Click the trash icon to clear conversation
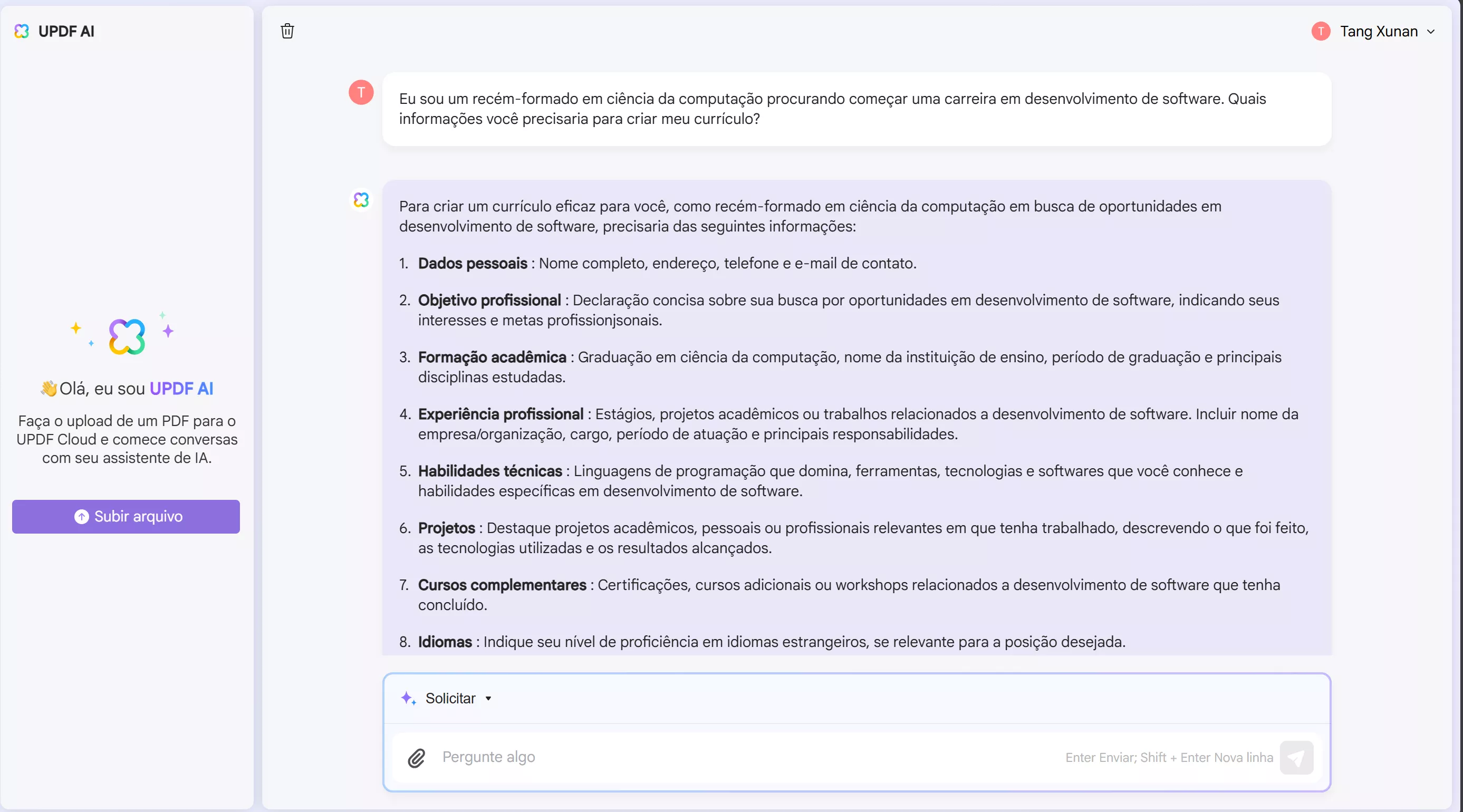 (x=287, y=31)
